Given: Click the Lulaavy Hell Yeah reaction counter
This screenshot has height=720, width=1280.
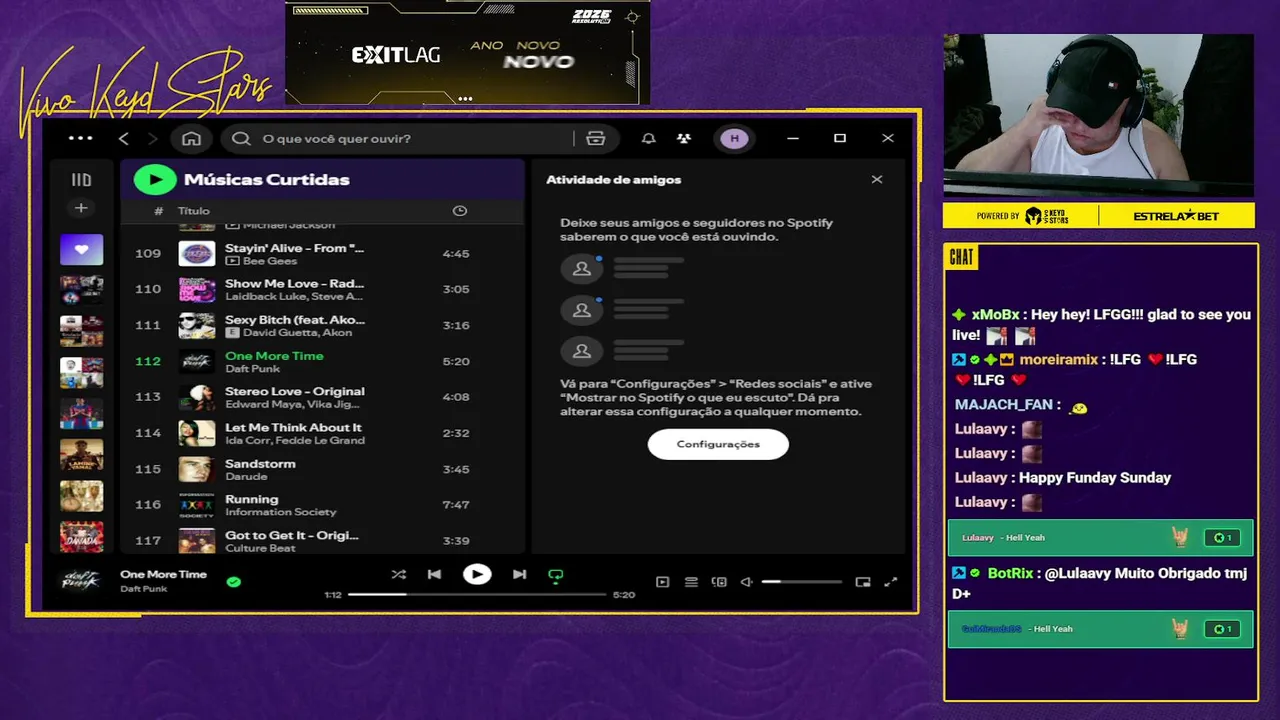Looking at the screenshot, I should pyautogui.click(x=1220, y=538).
